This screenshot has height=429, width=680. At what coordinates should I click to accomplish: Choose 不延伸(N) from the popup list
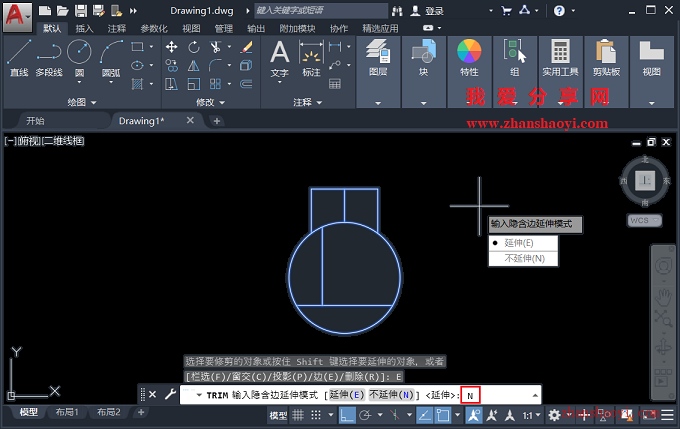[523, 259]
